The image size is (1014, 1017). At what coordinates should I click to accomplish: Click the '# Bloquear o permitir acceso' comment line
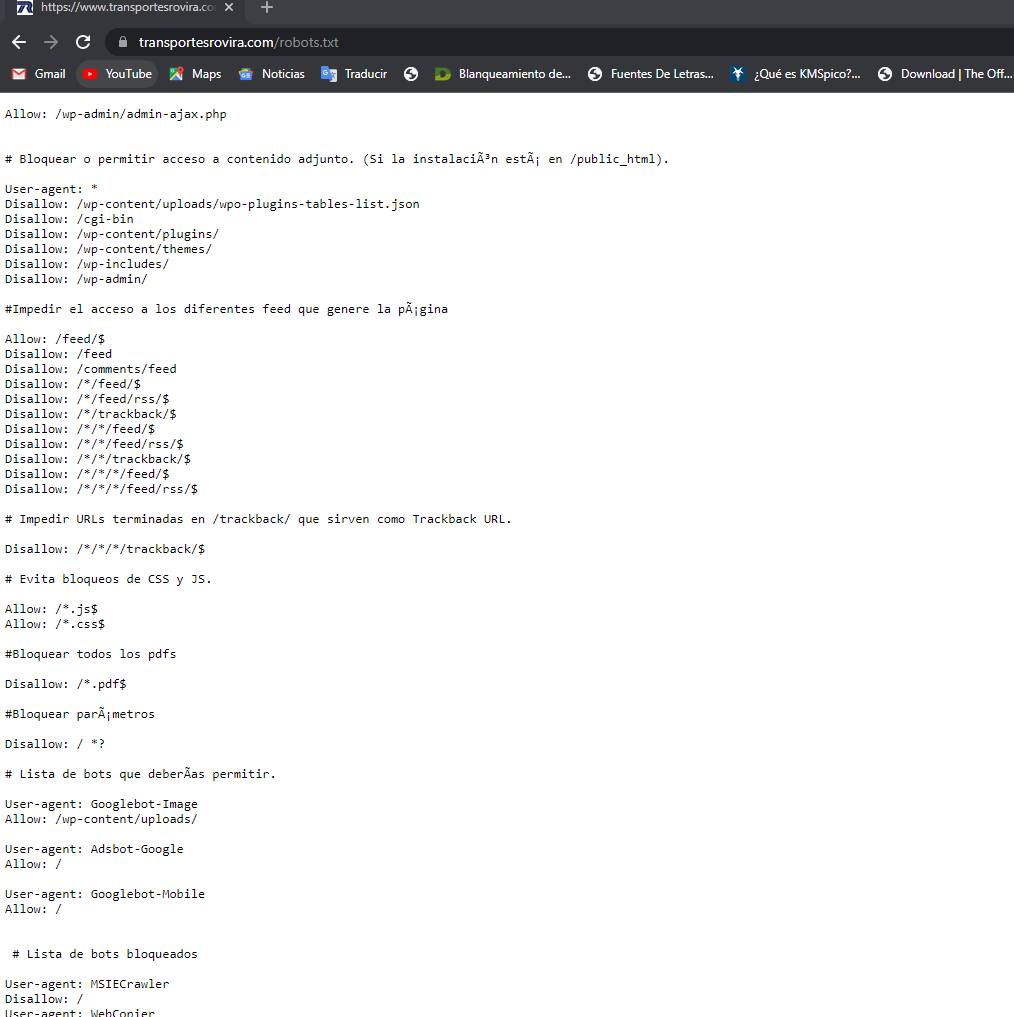pos(337,159)
